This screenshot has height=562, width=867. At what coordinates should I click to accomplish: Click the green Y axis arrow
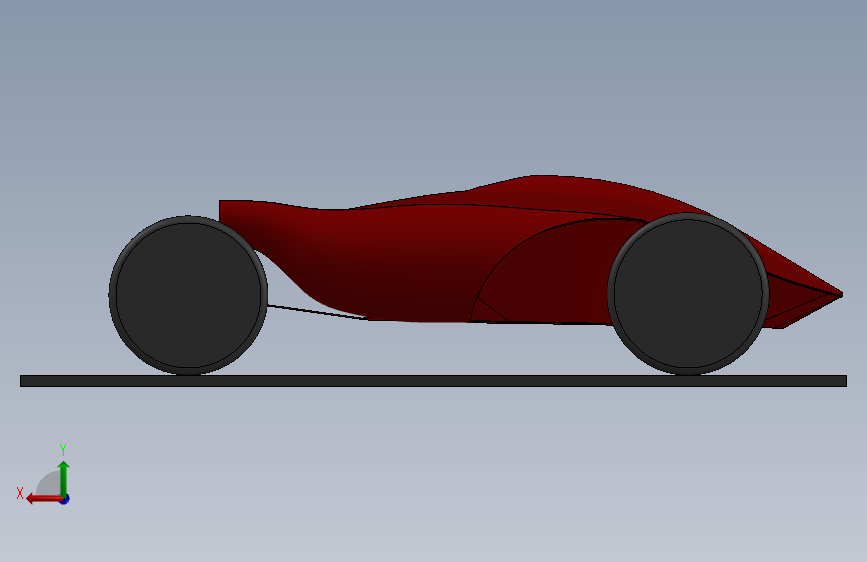[x=64, y=478]
